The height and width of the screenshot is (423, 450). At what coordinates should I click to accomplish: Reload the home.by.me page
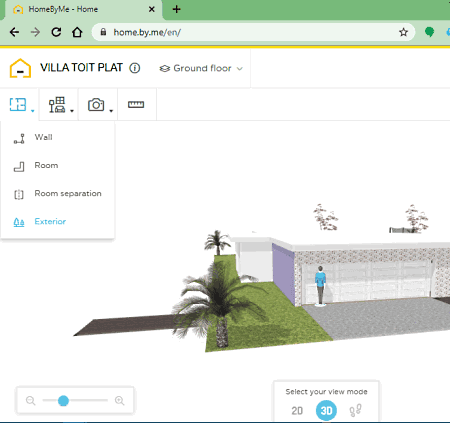(56, 32)
